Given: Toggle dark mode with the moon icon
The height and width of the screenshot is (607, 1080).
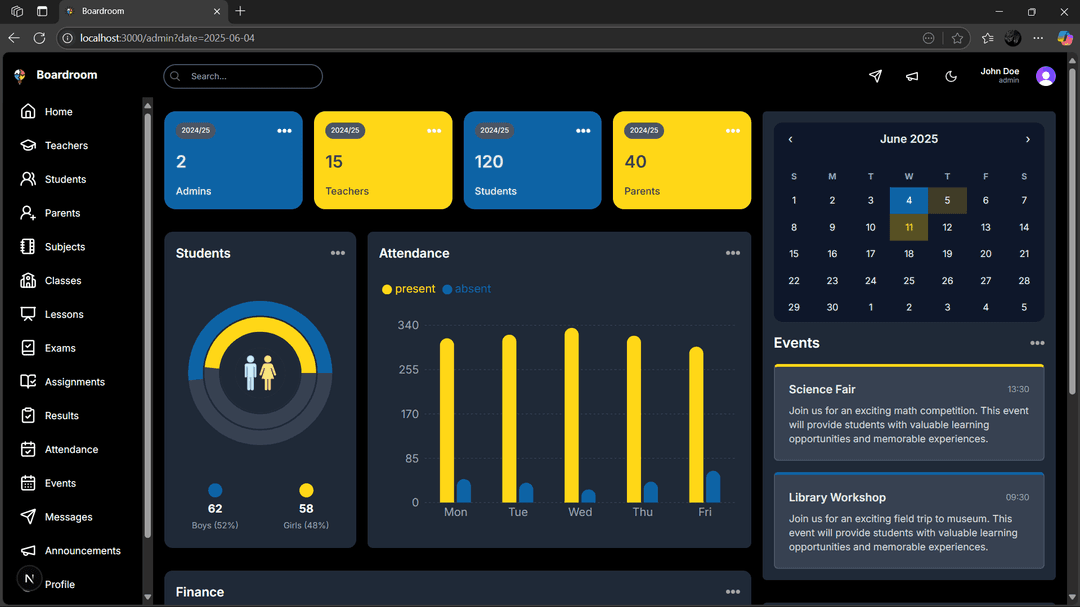Looking at the screenshot, I should (x=951, y=76).
